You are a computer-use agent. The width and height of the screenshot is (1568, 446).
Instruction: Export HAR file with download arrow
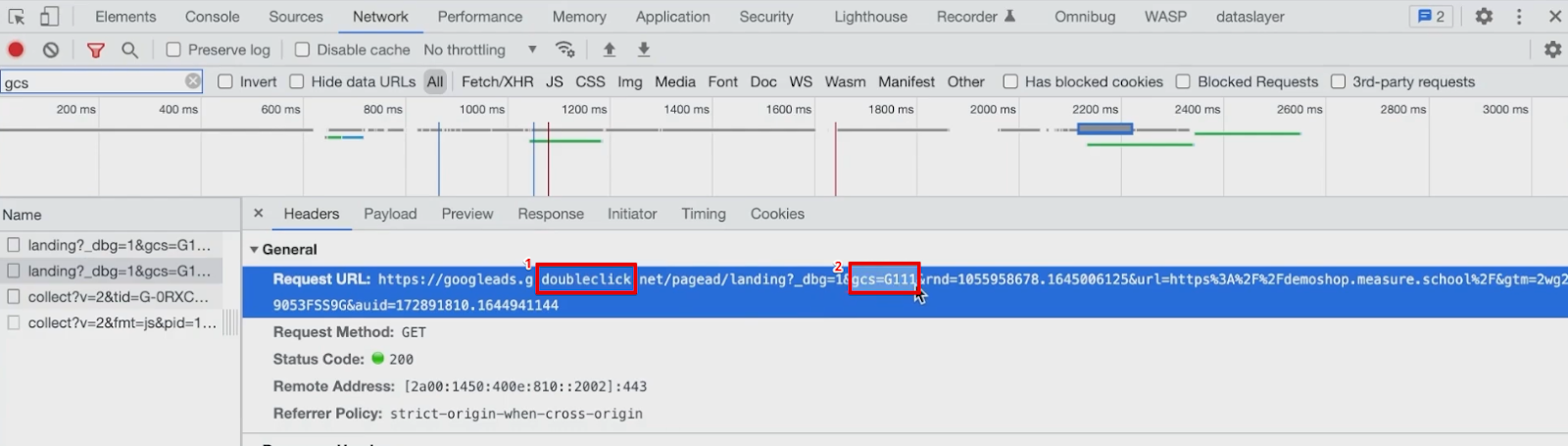pyautogui.click(x=644, y=50)
